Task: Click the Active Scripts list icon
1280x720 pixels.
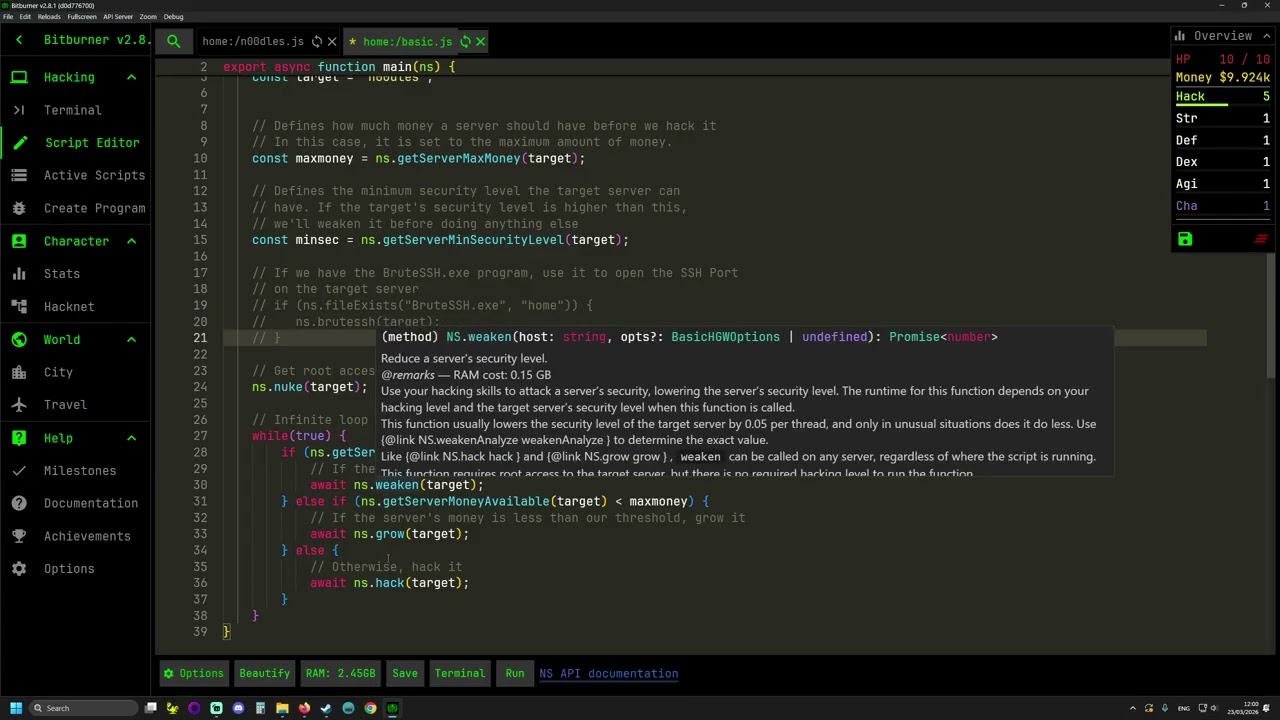Action: pos(19,175)
